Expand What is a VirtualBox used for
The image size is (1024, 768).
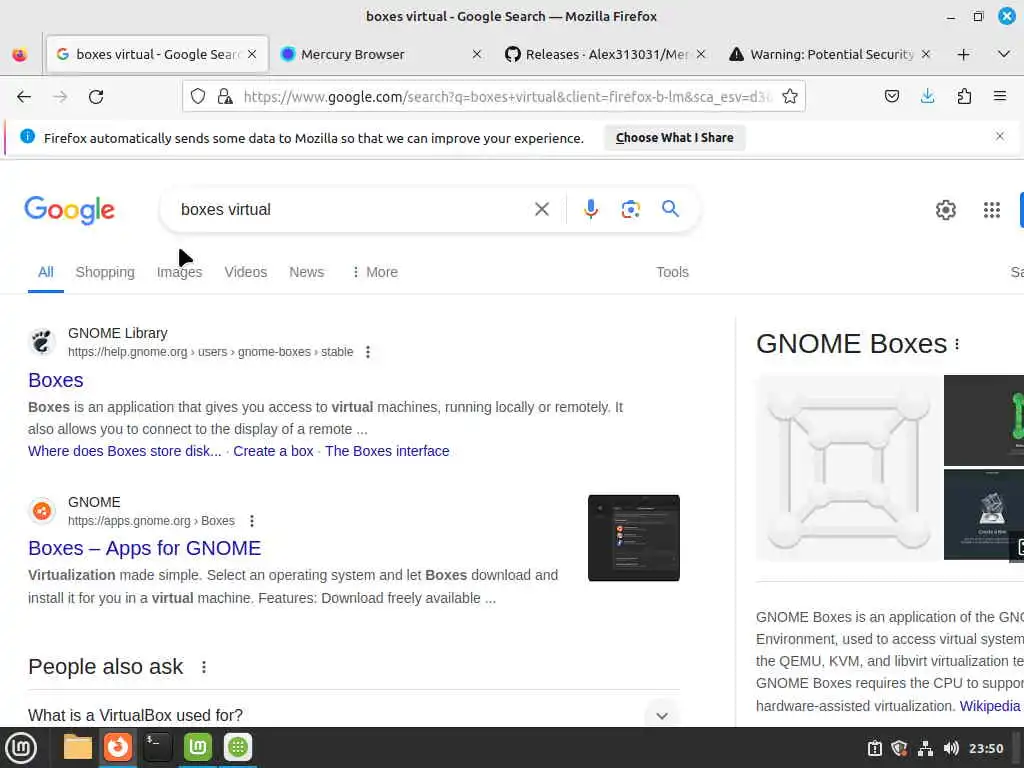[353, 715]
